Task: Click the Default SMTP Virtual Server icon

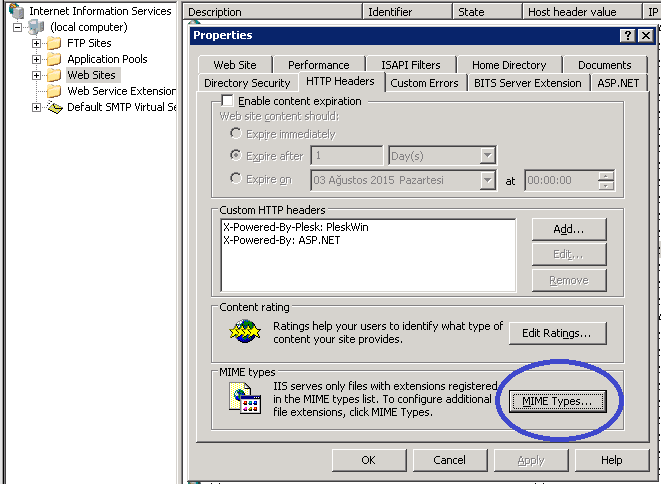Action: 54,107
